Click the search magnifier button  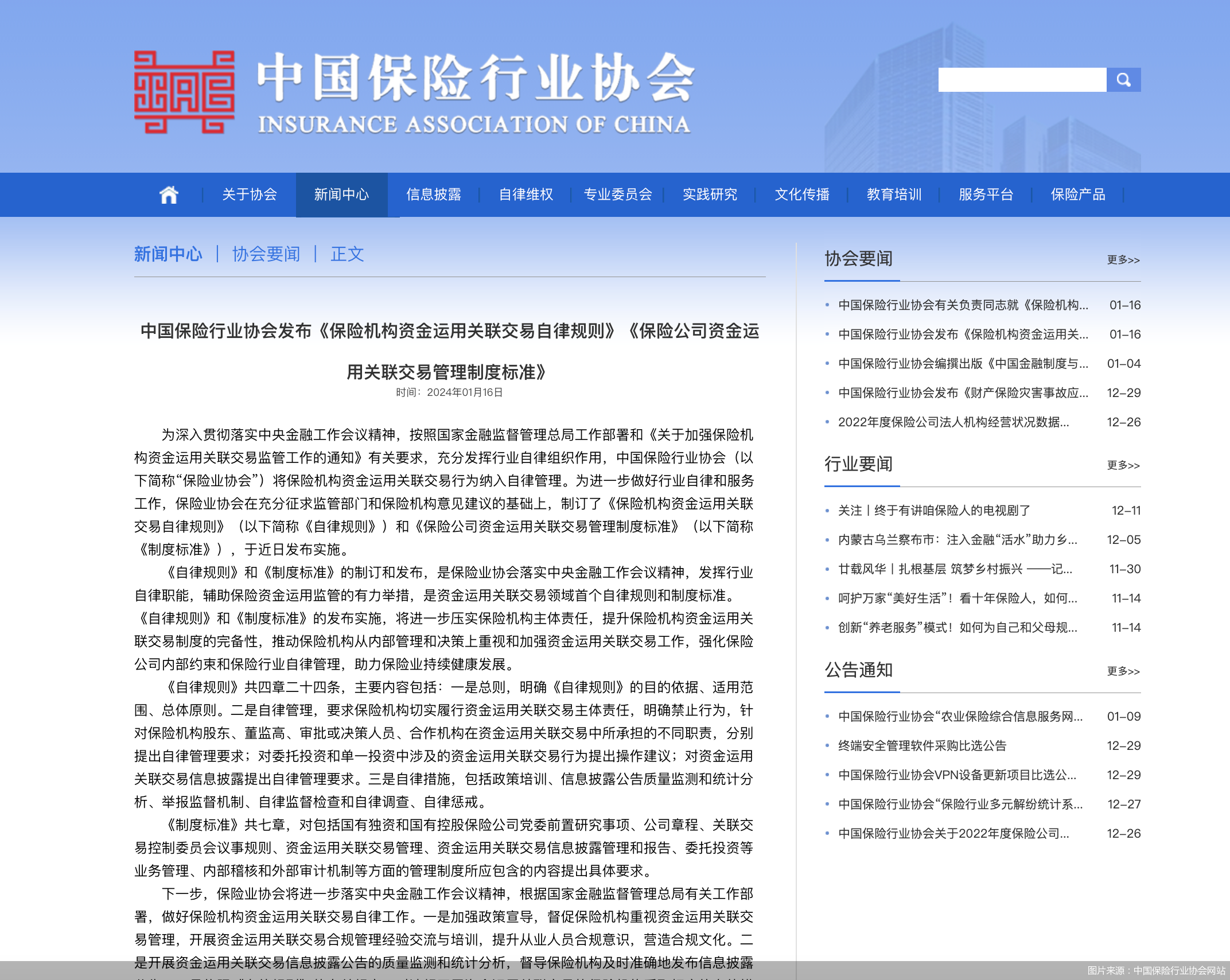1123,80
